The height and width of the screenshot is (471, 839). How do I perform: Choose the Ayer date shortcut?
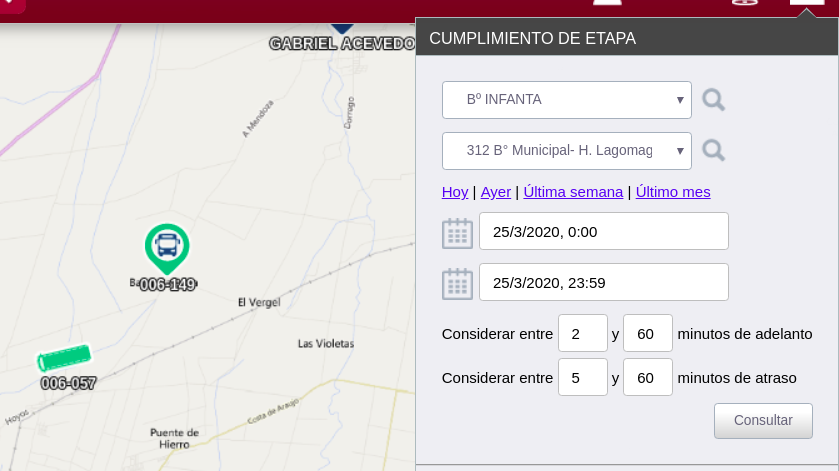(495, 192)
